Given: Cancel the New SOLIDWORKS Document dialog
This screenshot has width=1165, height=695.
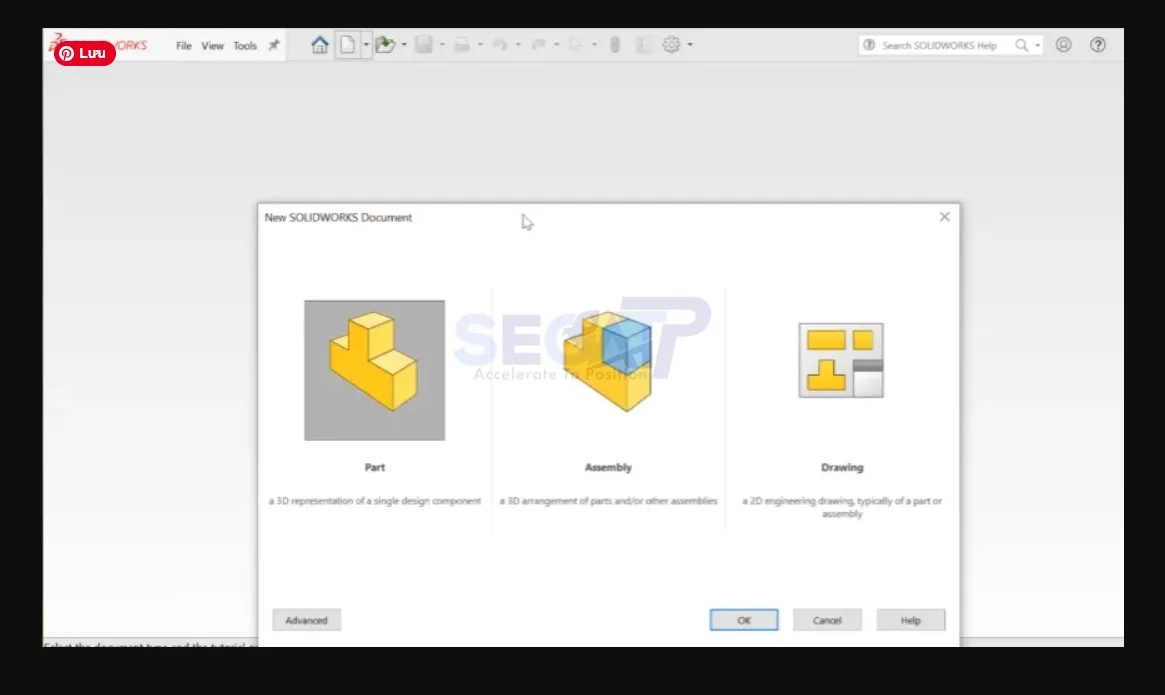Looking at the screenshot, I should click(x=828, y=620).
